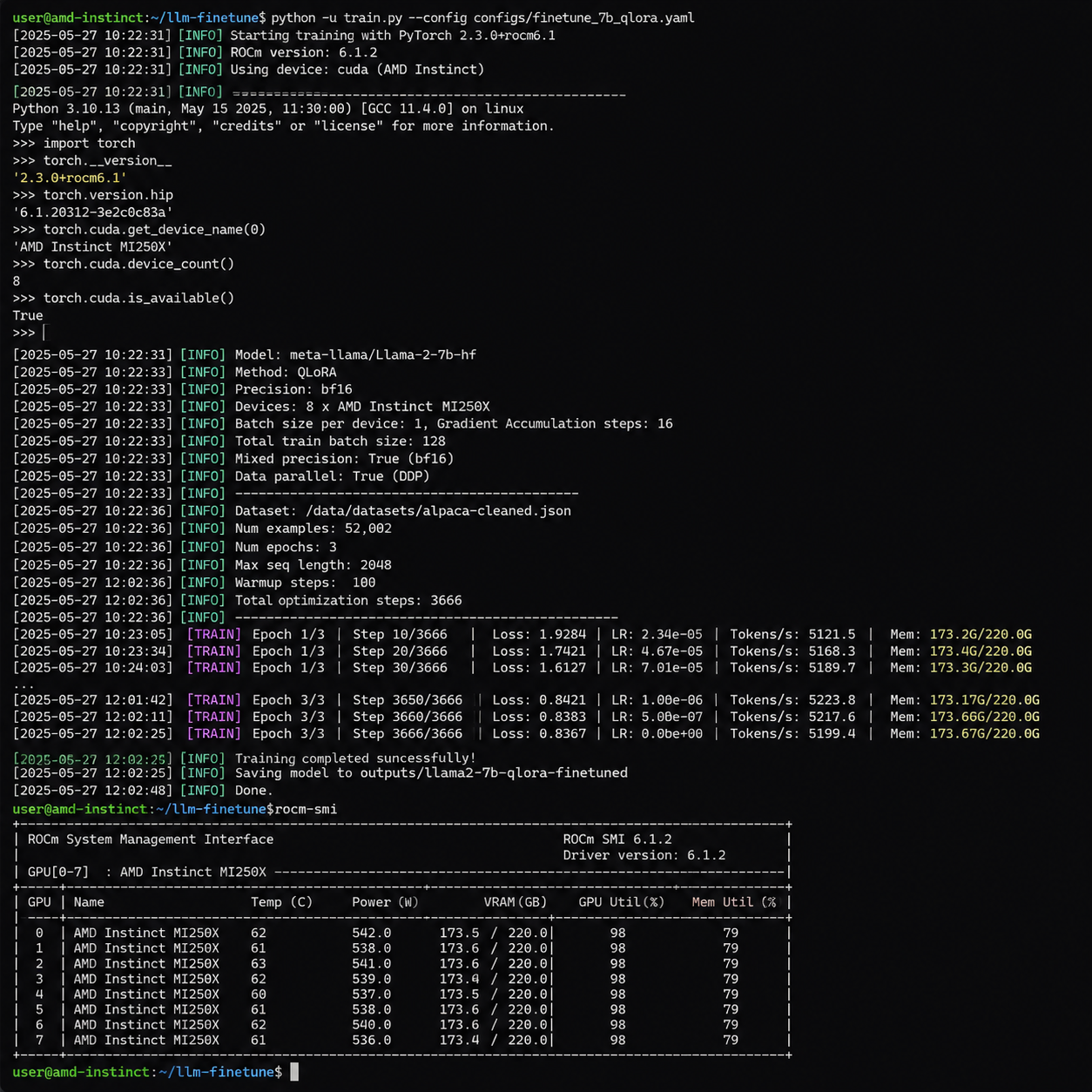
Task: Click 'Max seq length: 2048' line
Action: 313,565
